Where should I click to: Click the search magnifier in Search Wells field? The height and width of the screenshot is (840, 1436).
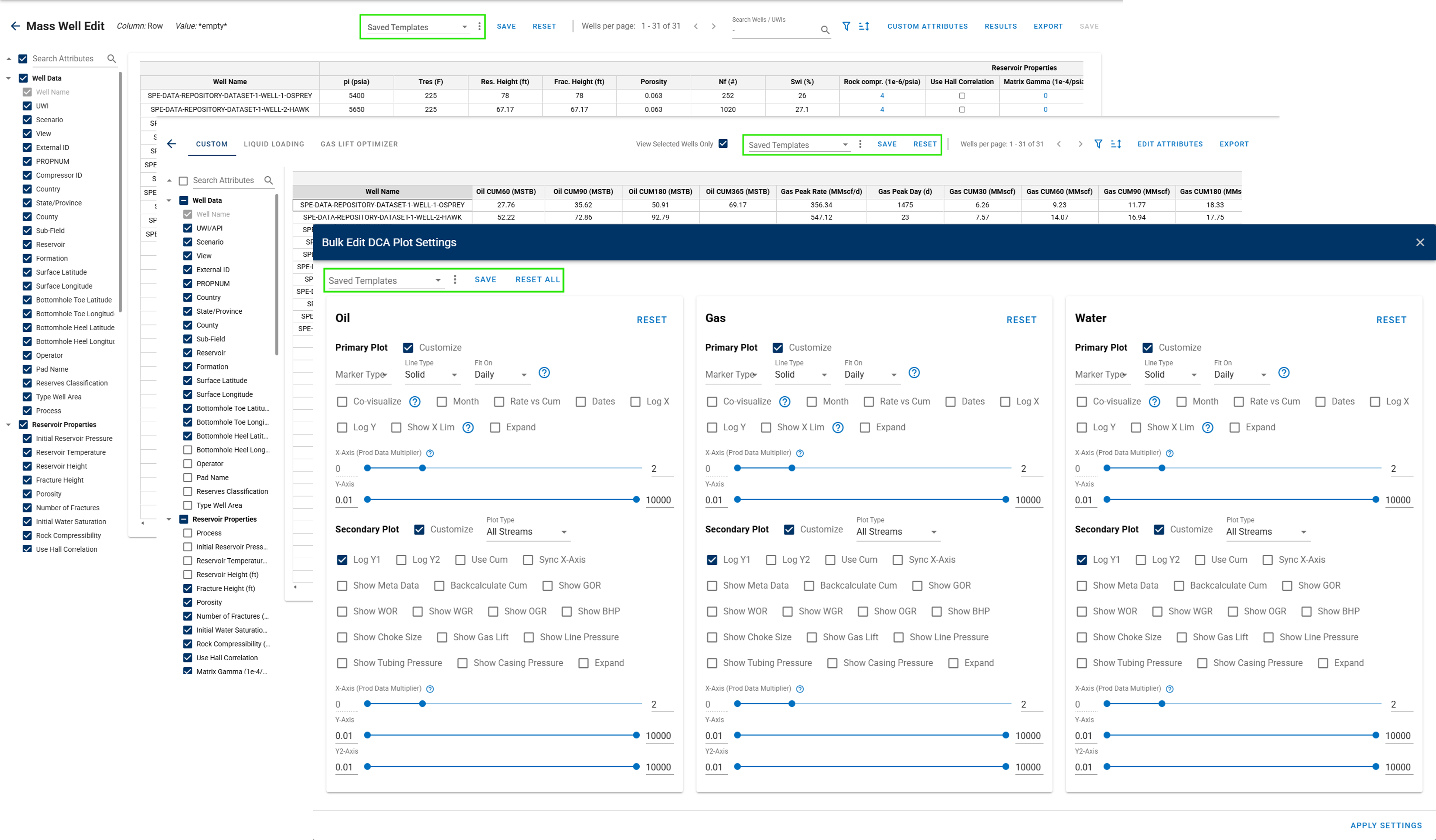(x=825, y=30)
